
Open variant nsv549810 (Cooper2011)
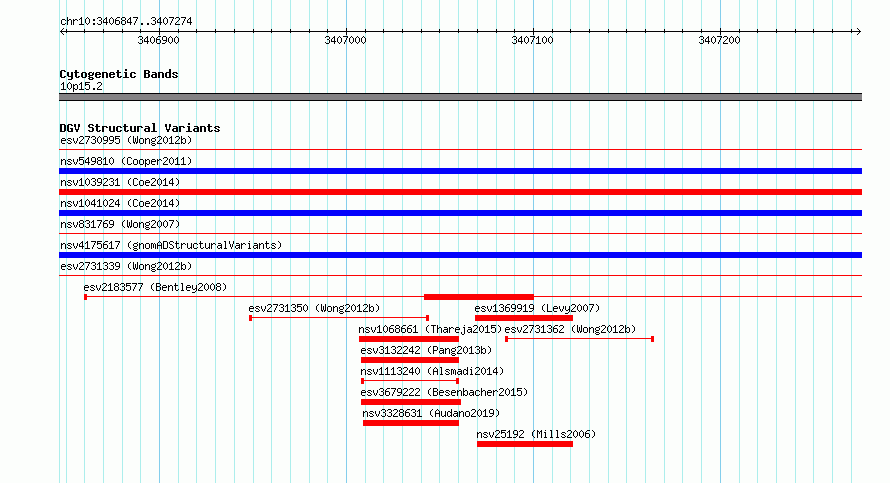click(x=126, y=161)
